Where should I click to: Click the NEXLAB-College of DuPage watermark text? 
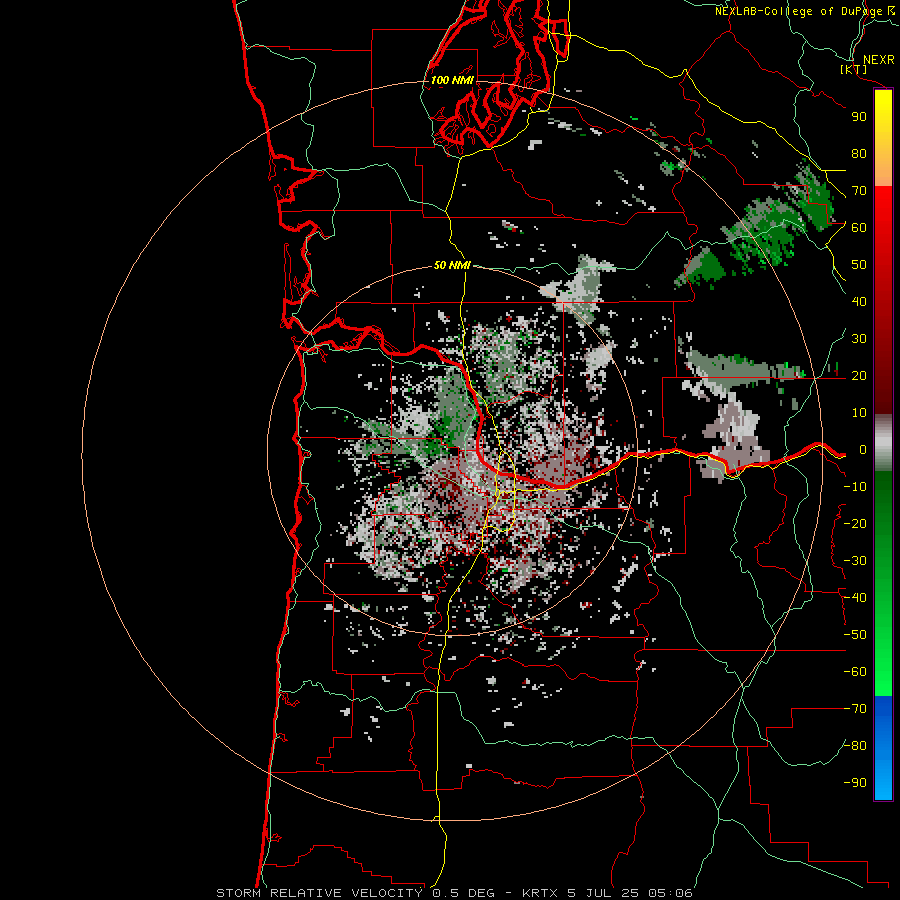(805, 11)
